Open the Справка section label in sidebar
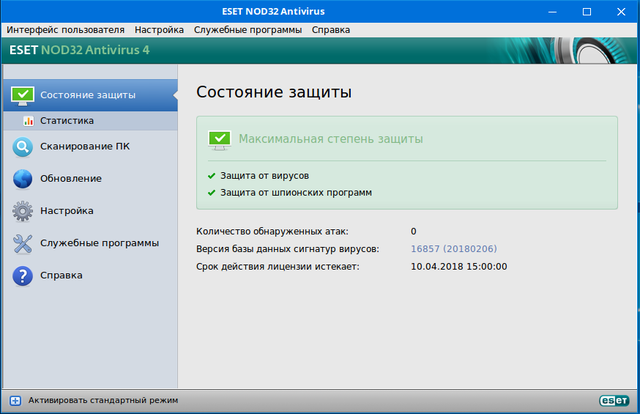 coord(61,276)
